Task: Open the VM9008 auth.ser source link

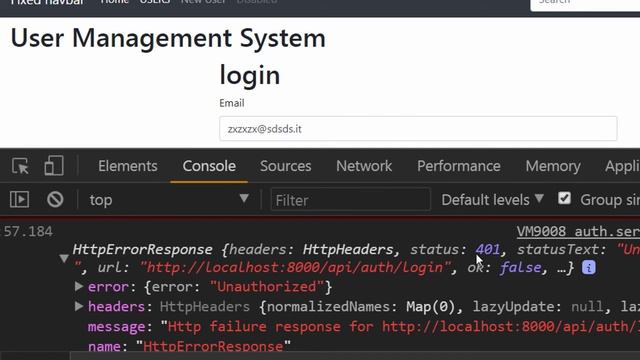Action: pos(578,231)
